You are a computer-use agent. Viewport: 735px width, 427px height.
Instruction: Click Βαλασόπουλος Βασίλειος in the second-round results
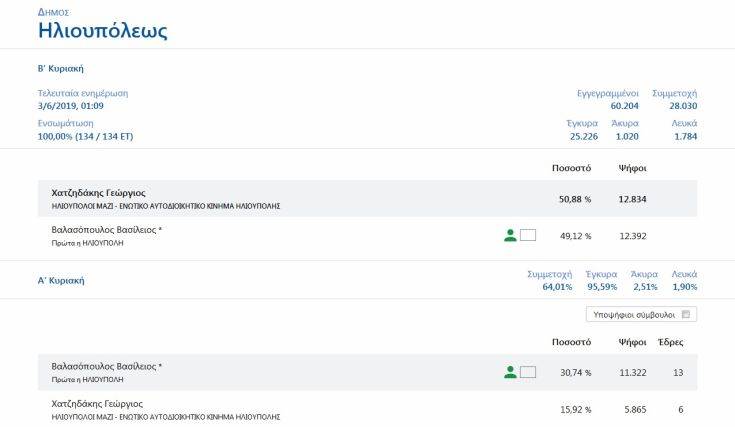tap(106, 230)
